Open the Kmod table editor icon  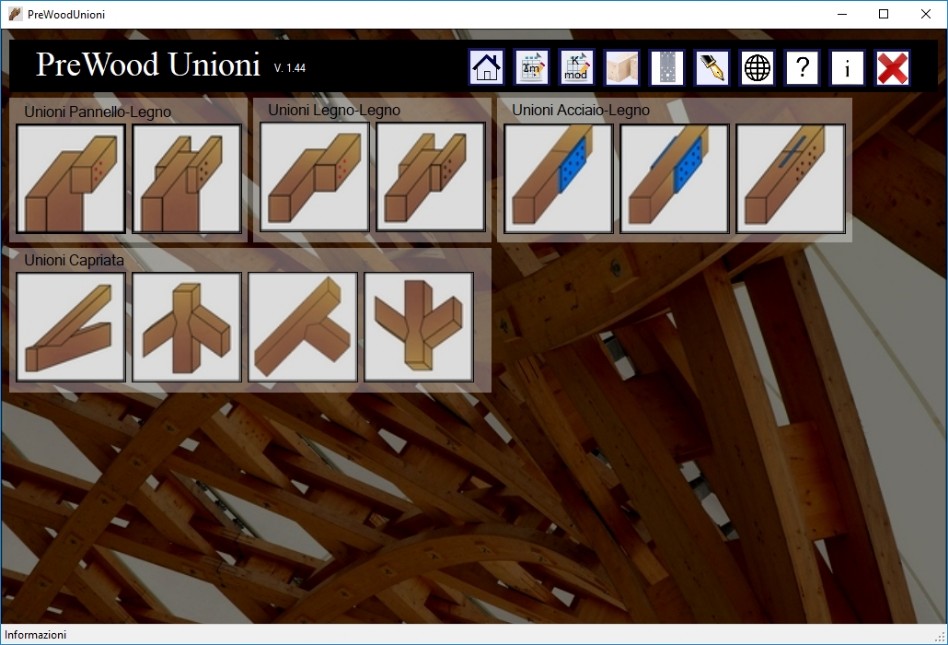tap(576, 67)
